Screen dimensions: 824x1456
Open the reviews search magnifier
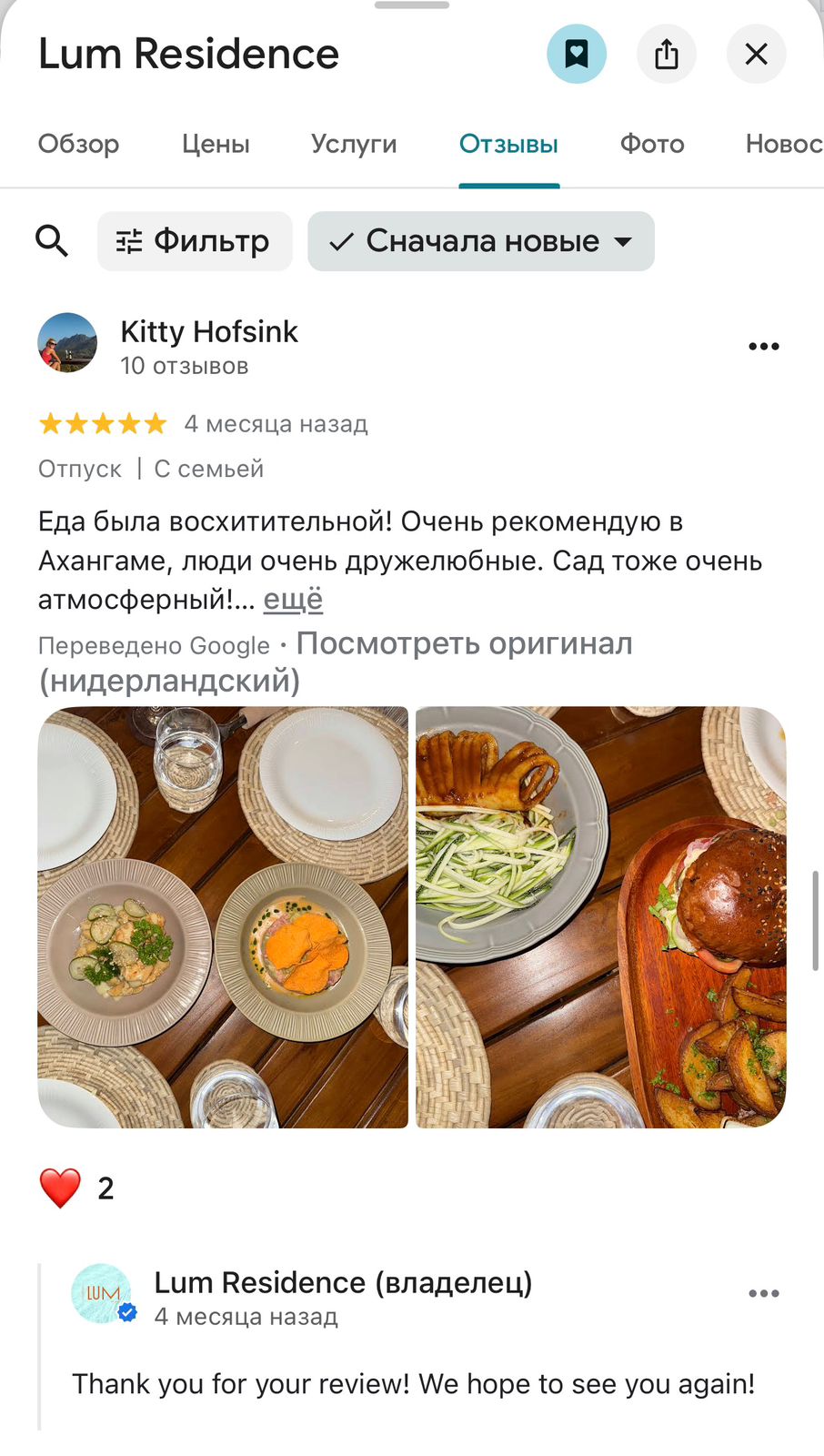tap(52, 241)
